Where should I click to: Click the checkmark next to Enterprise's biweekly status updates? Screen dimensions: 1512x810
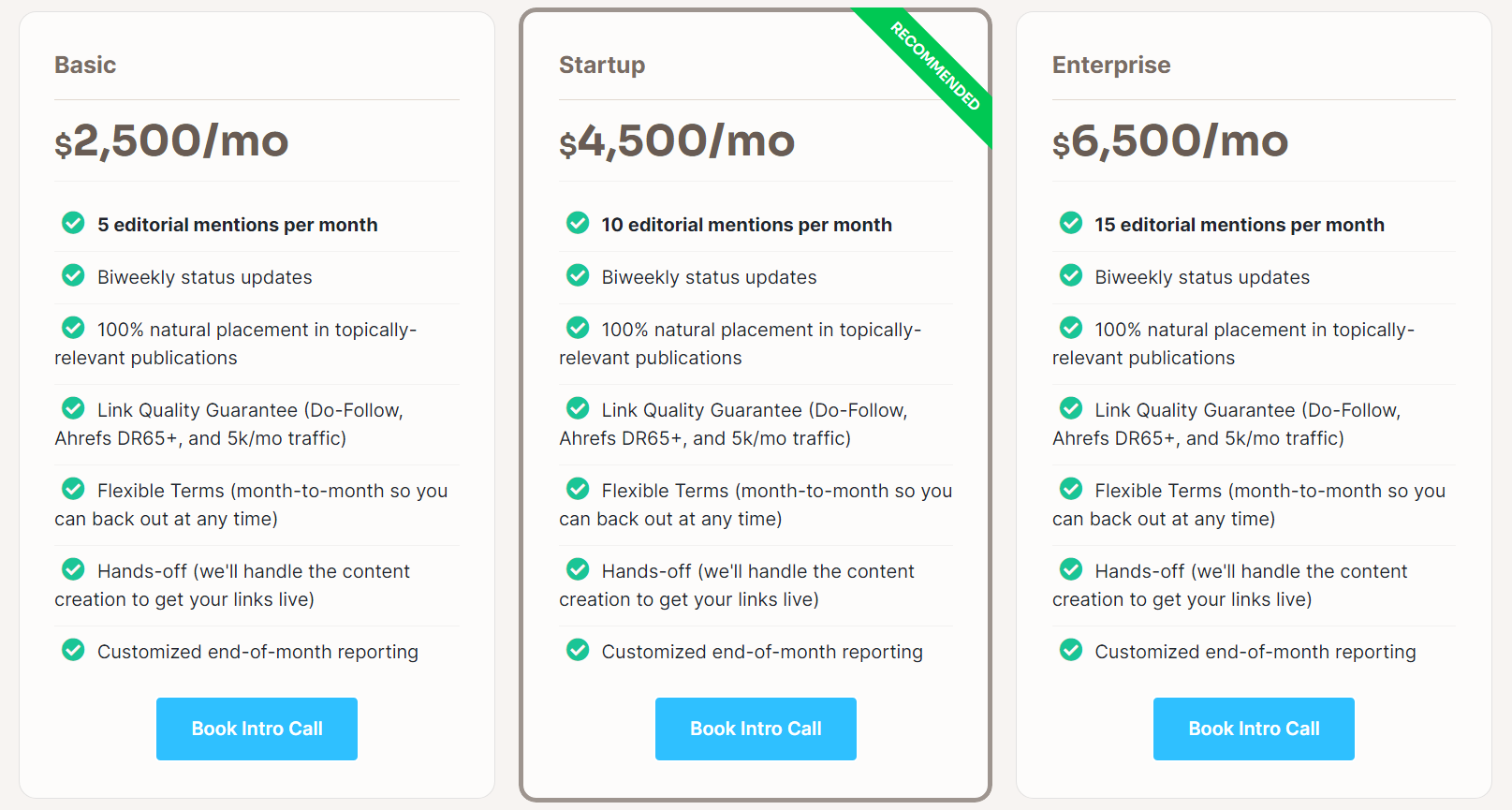coord(1070,275)
